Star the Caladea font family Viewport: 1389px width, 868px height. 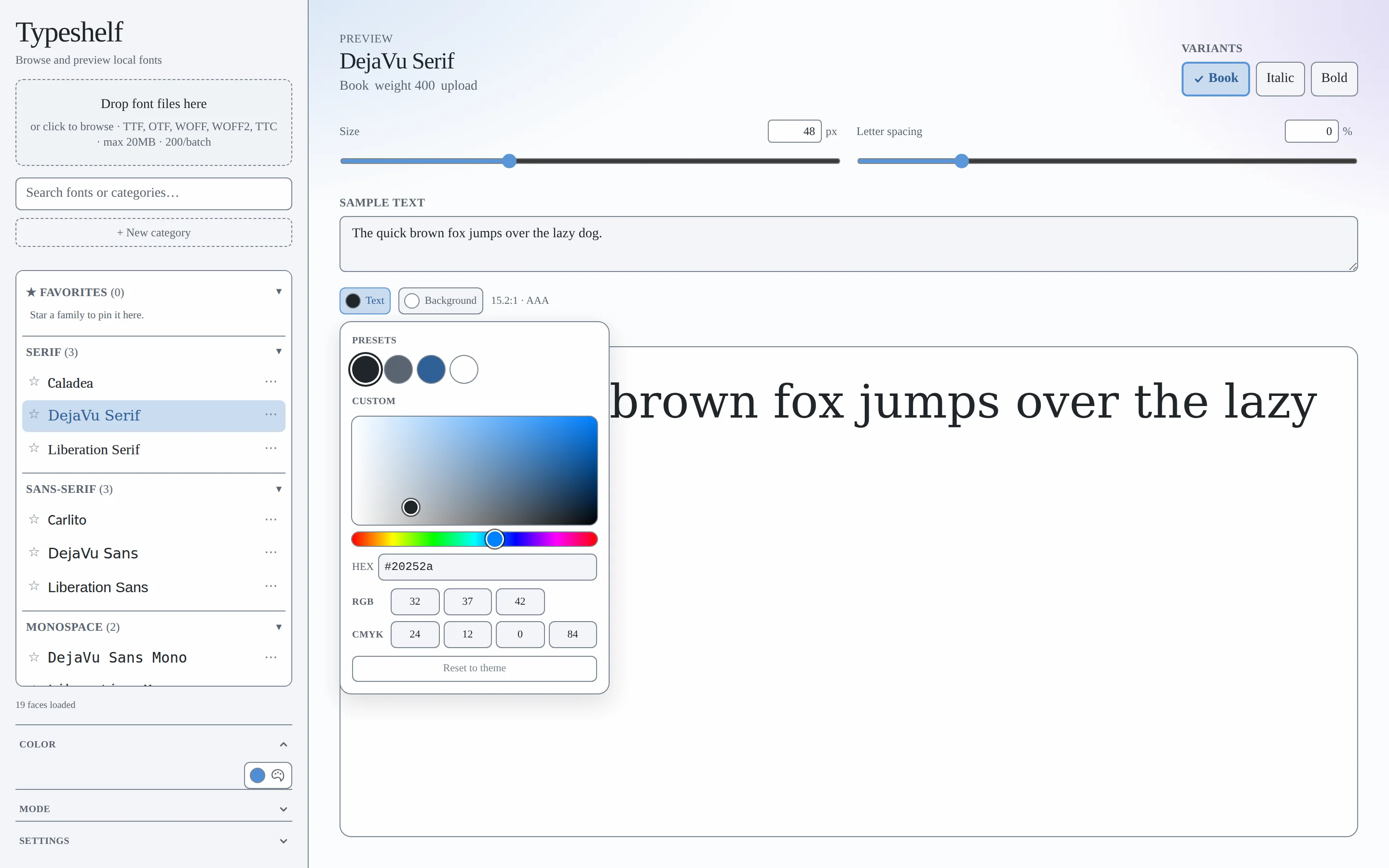point(34,382)
